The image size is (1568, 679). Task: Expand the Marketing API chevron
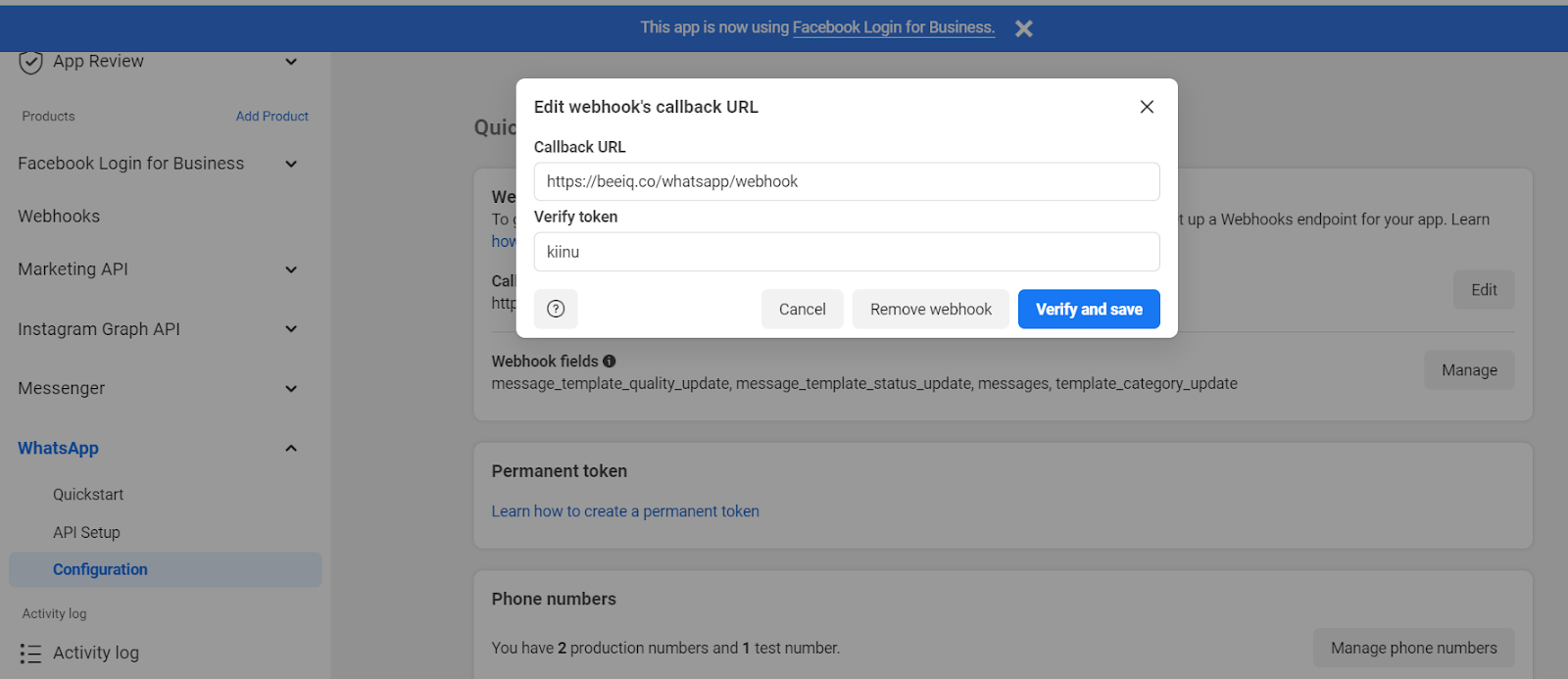[x=291, y=269]
